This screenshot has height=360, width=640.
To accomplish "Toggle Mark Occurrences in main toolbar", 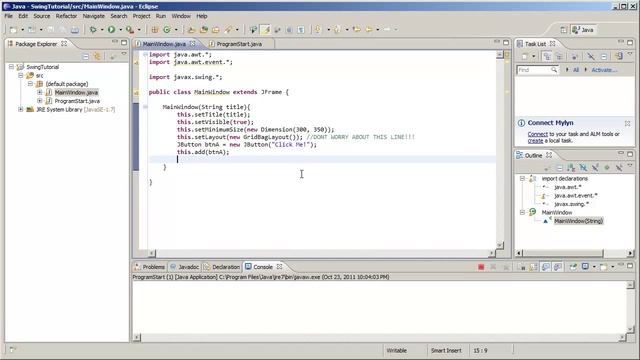I will click(266, 29).
